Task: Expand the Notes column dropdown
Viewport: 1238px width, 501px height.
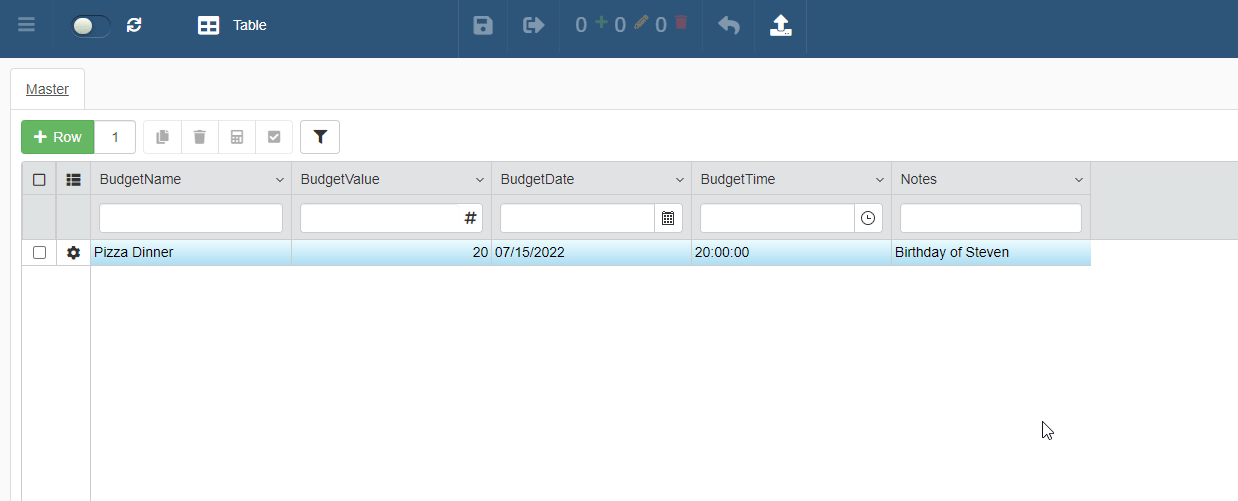Action: pyautogui.click(x=1079, y=180)
